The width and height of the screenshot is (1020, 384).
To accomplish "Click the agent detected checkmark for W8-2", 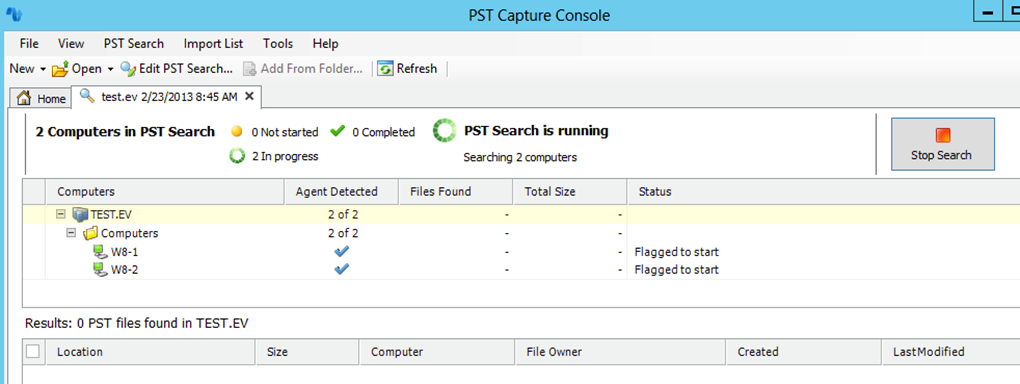I will [341, 269].
